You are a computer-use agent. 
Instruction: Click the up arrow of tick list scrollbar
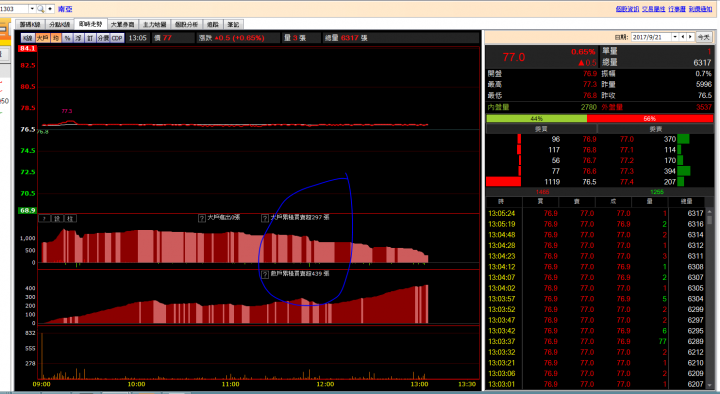tap(709, 212)
